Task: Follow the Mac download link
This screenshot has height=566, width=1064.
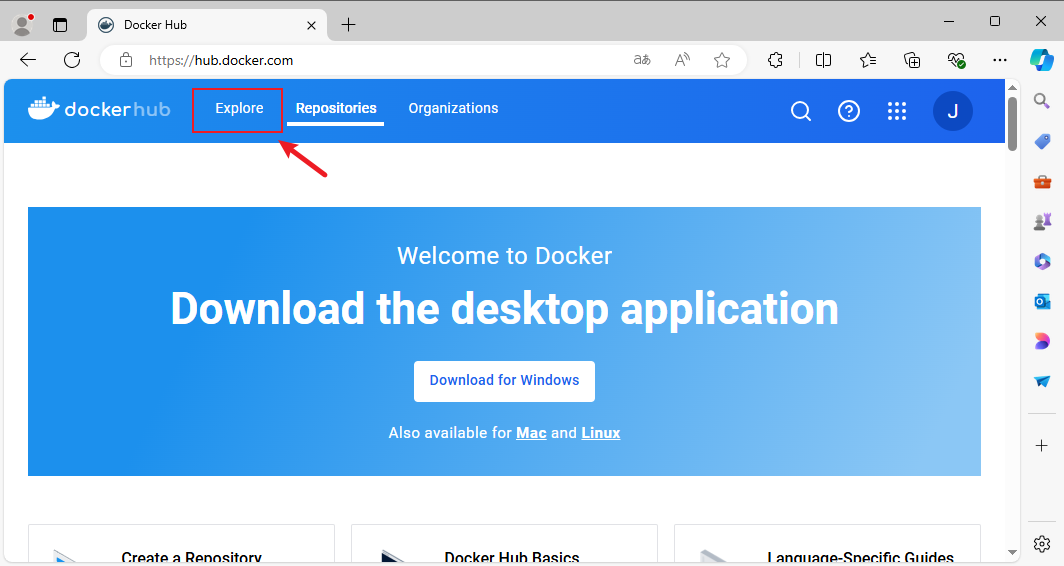Action: click(x=531, y=433)
